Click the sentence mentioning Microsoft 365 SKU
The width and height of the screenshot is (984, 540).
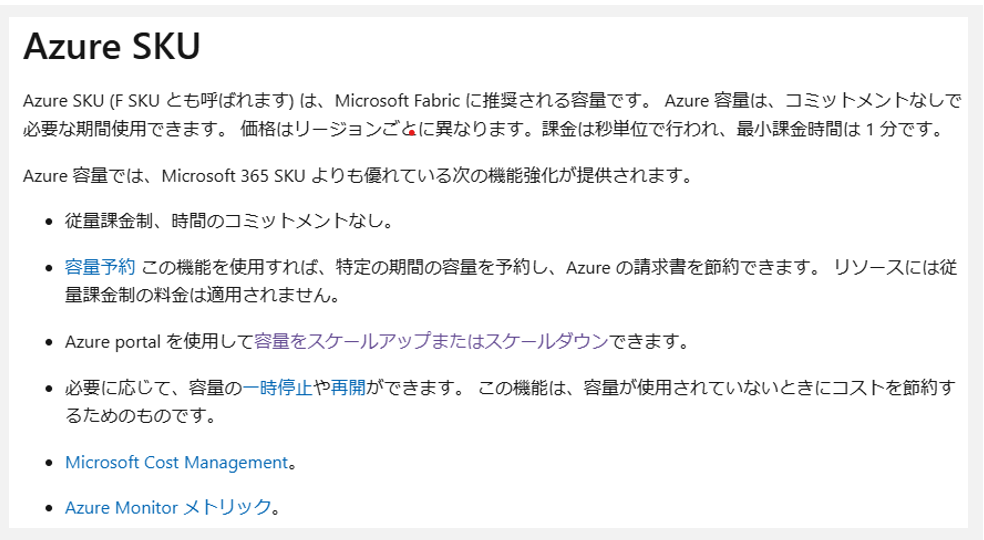(x=357, y=175)
